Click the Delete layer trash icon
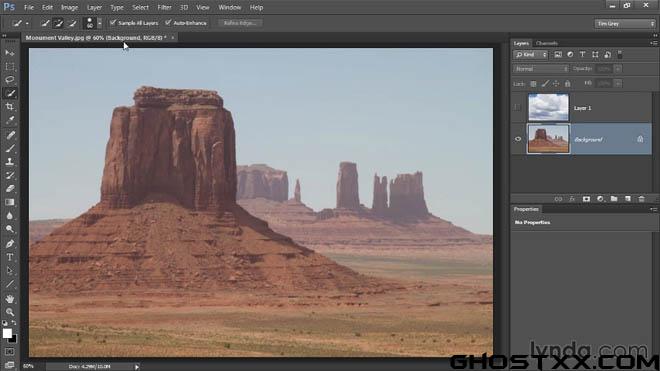Viewport: 660px width, 371px height. click(x=641, y=199)
